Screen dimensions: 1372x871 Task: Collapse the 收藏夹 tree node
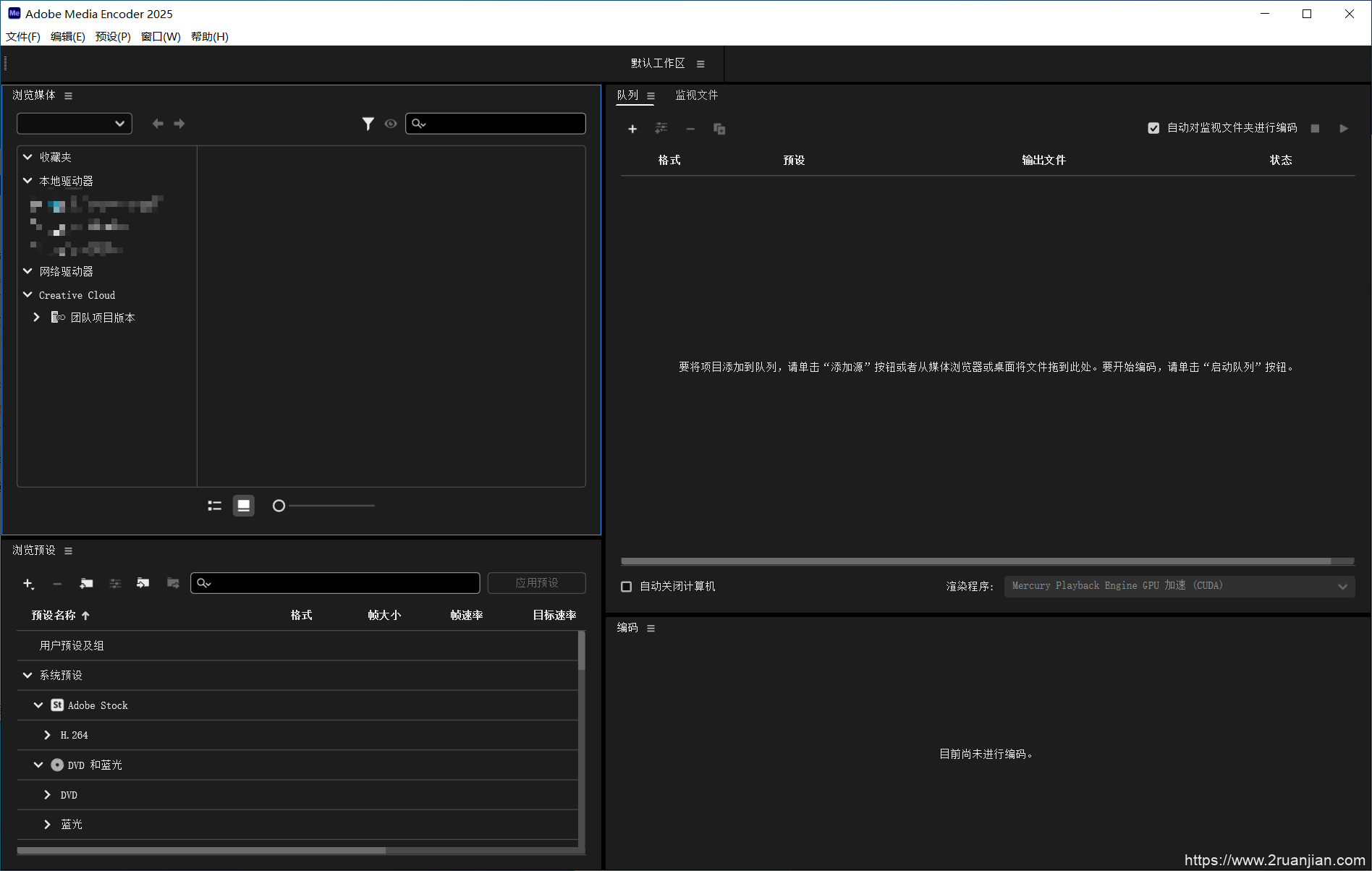[x=27, y=157]
